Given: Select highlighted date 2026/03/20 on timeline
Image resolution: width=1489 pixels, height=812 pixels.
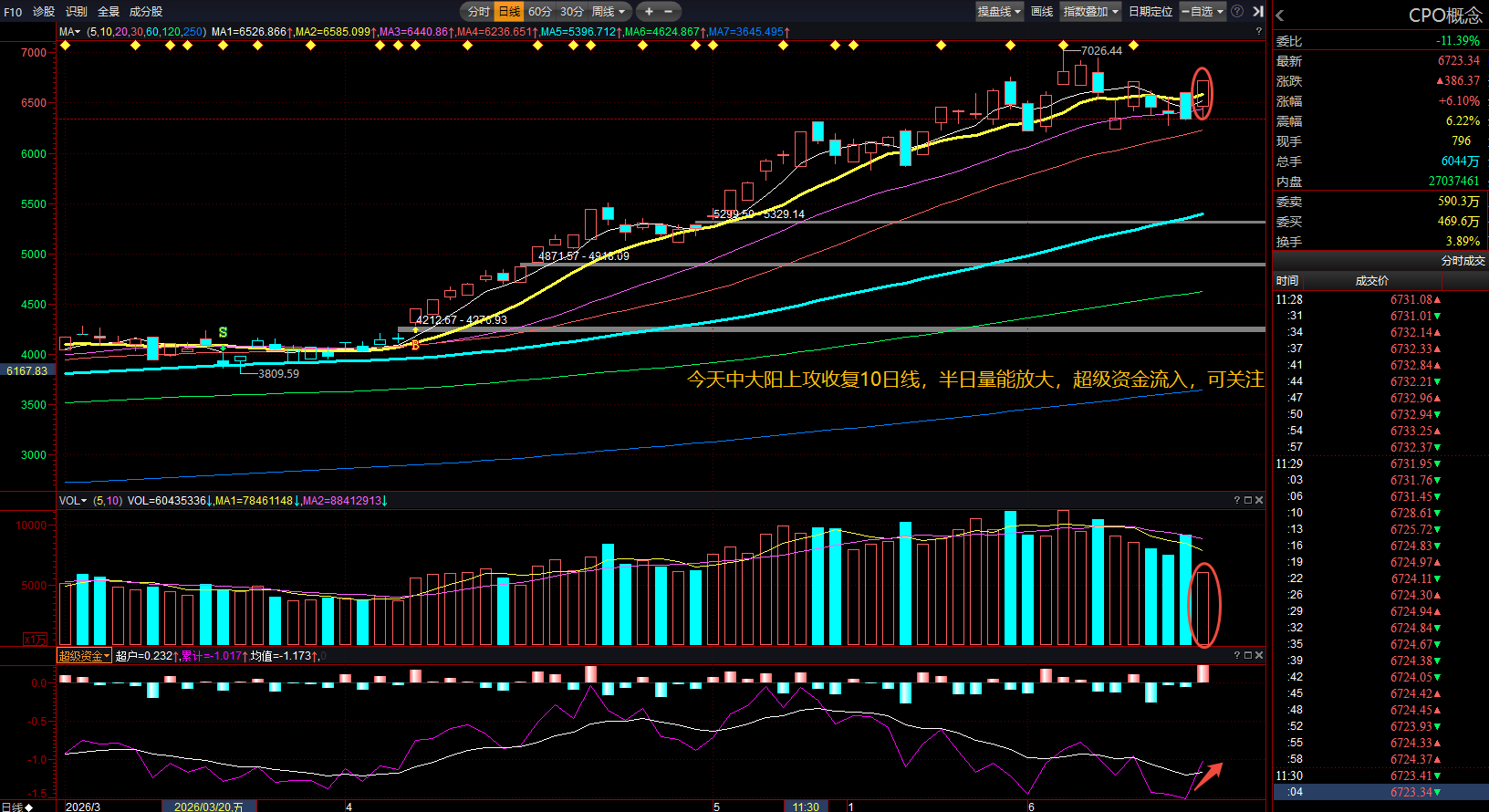Looking at the screenshot, I should coord(209,807).
